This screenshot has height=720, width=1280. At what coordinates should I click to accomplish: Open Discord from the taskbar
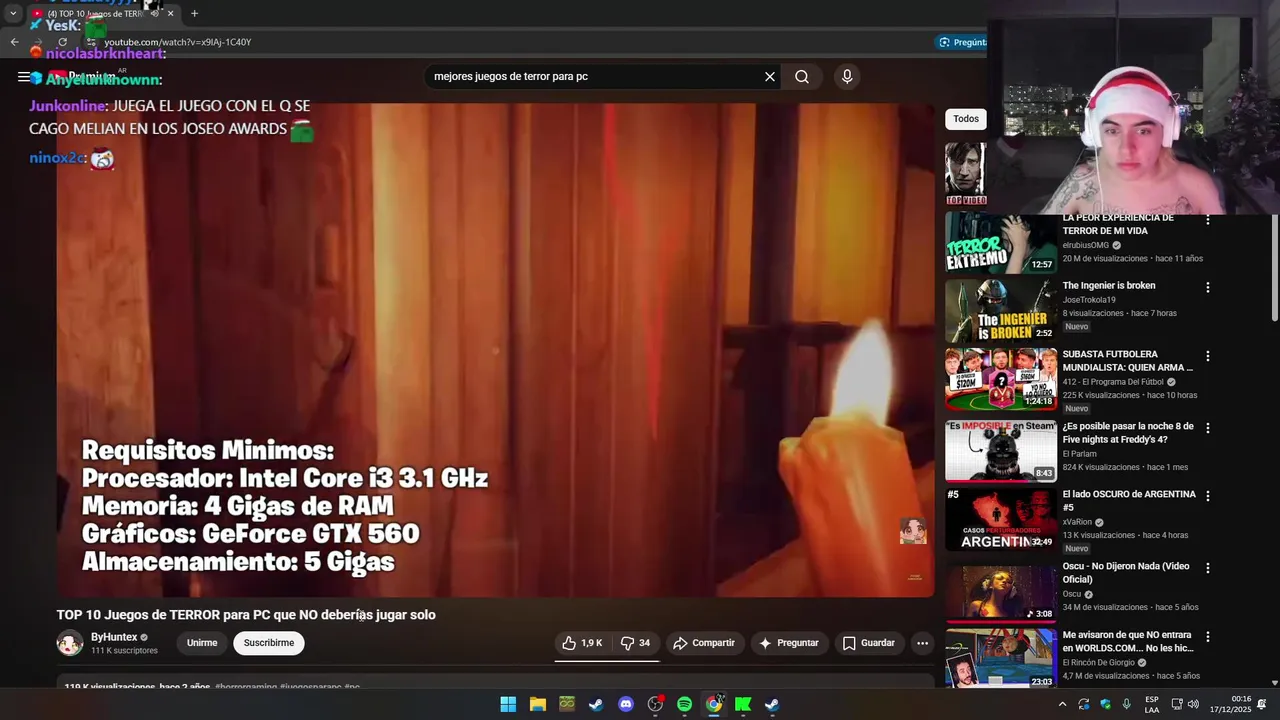click(x=626, y=704)
